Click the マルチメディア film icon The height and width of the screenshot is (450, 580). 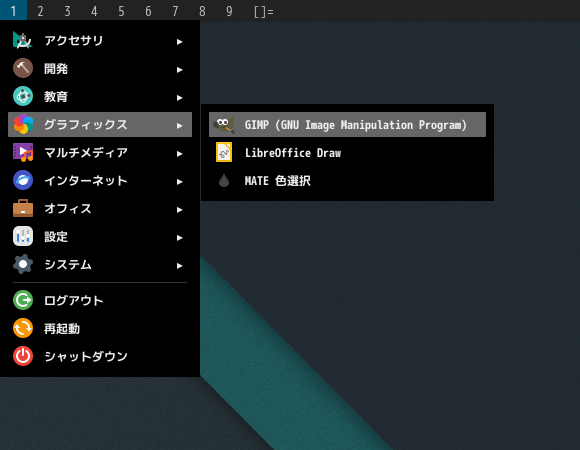click(x=23, y=152)
